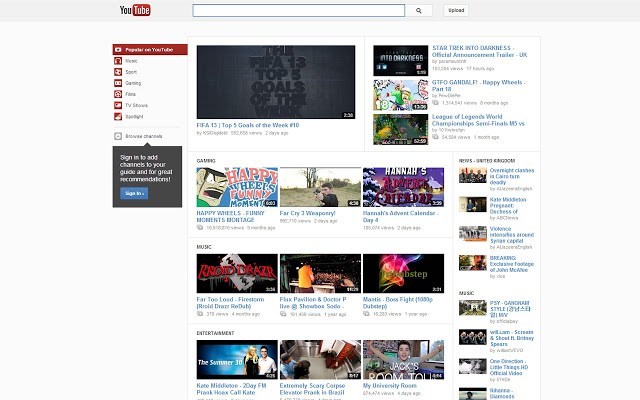
Task: Open PSY Gangnam Style video link
Action: (x=510, y=309)
